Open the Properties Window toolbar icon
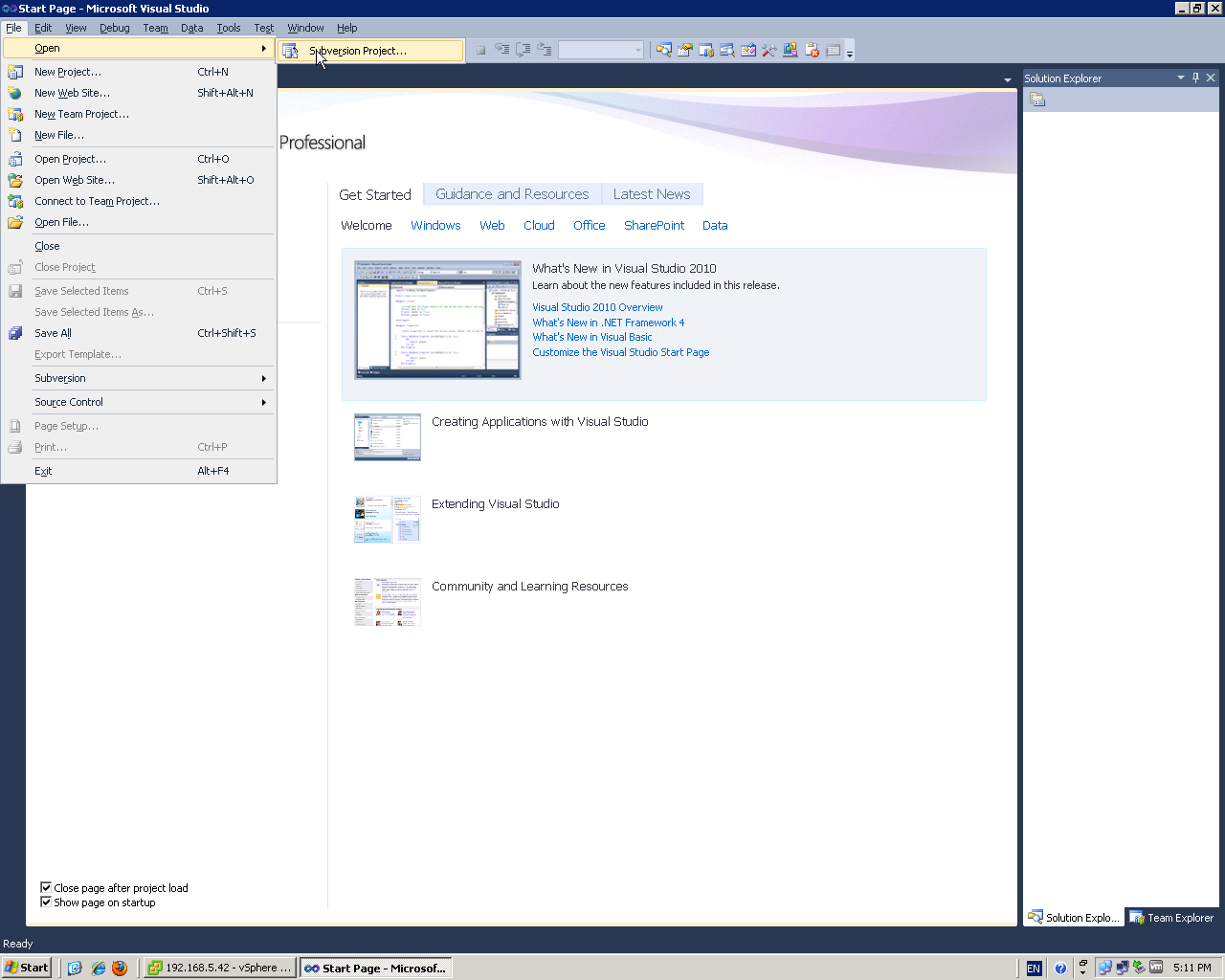Viewport: 1225px width, 980px height. 685,50
